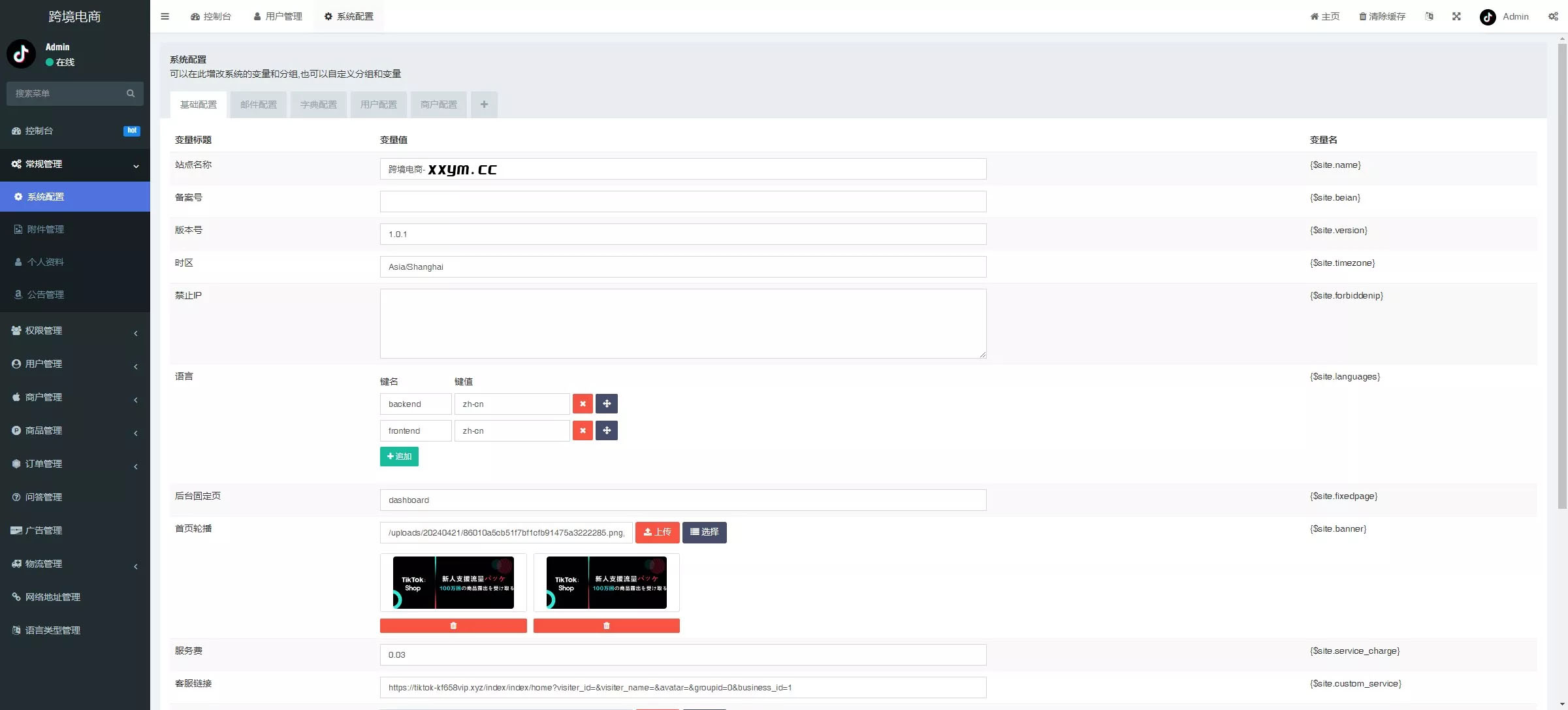The width and height of the screenshot is (1568, 710).
Task: Switch to 邮件配置 tab
Action: pos(259,105)
